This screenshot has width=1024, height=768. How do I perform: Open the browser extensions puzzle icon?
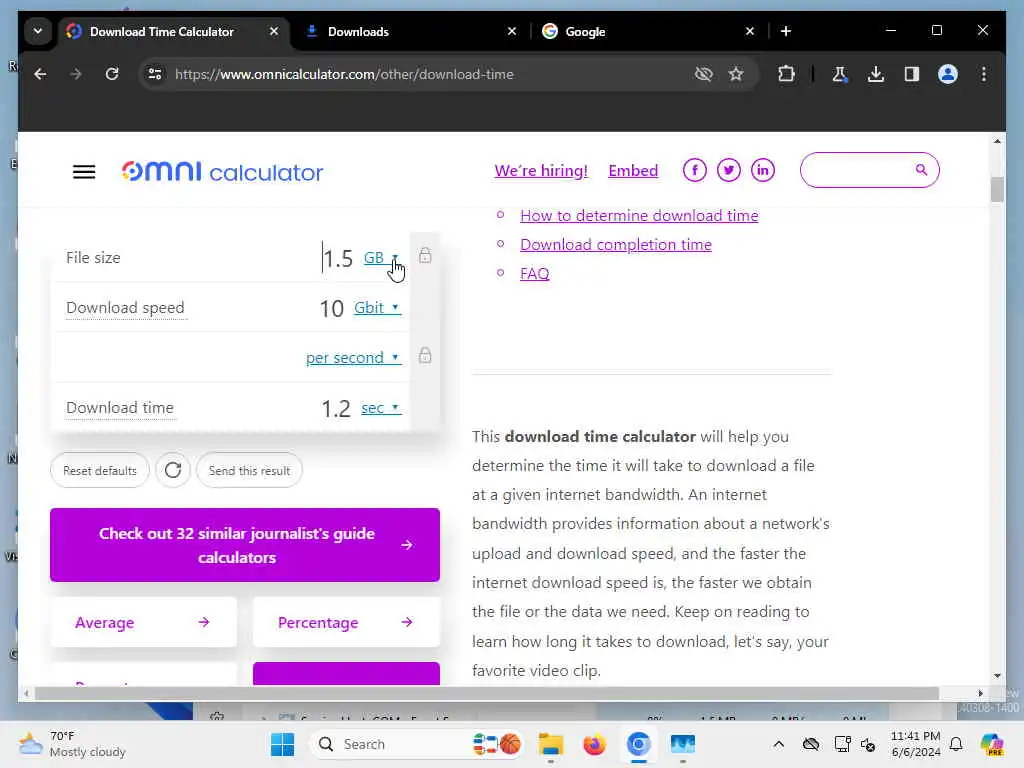[x=786, y=74]
